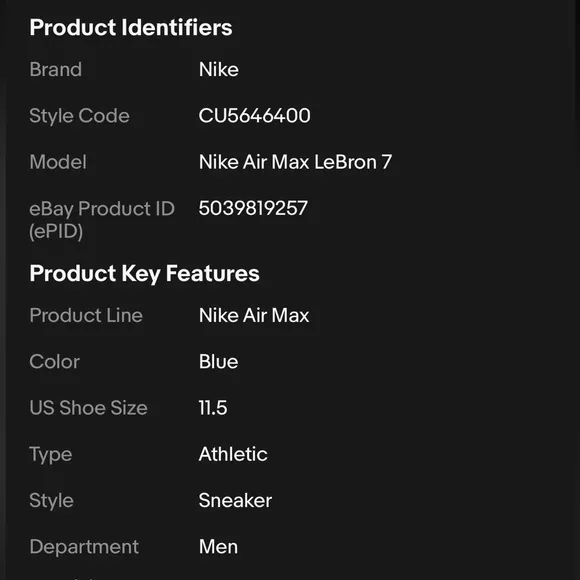The width and height of the screenshot is (580, 580).
Task: Click the style code CU5646400
Action: (254, 115)
